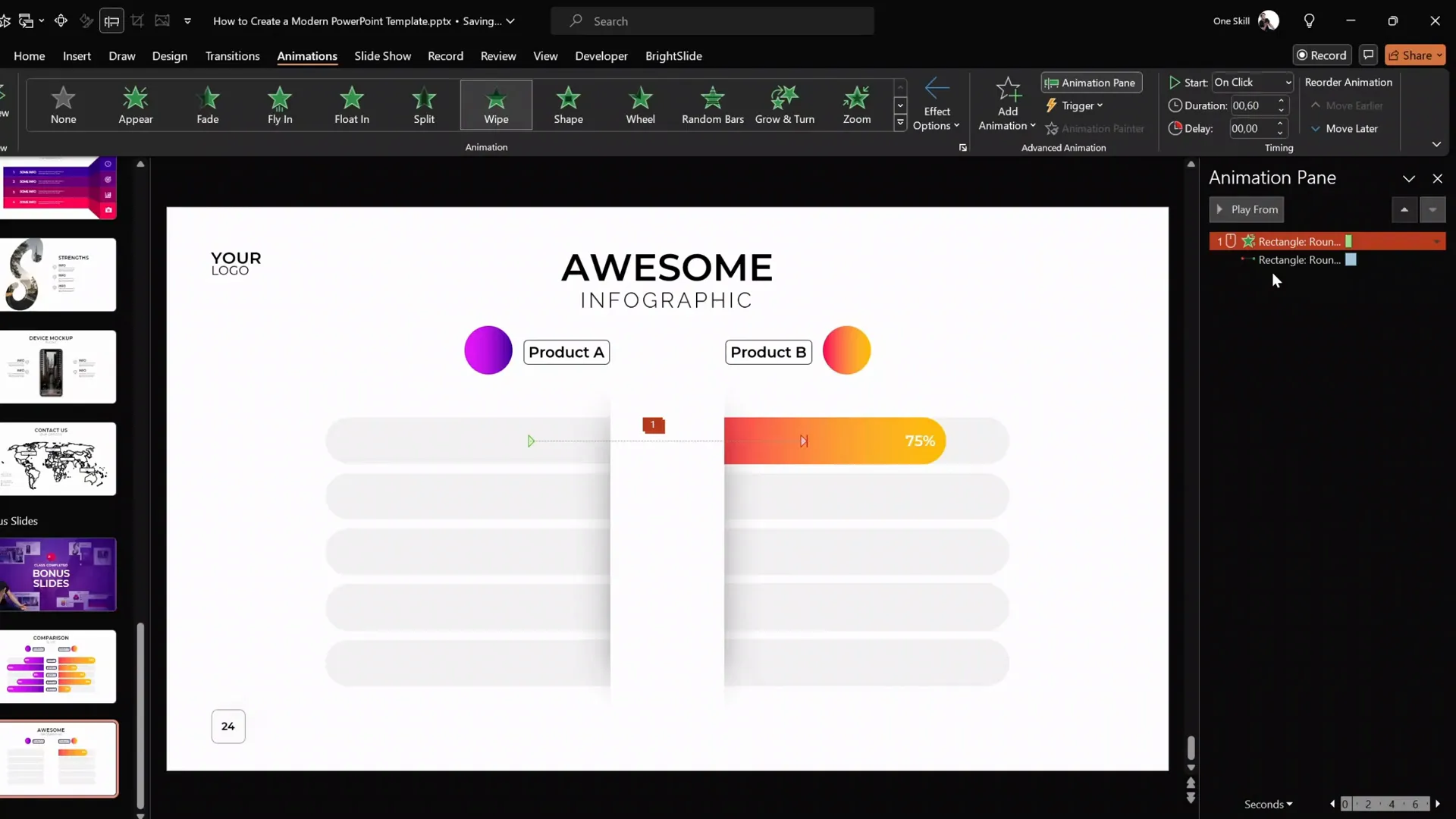Close the Animation Pane

(x=1438, y=179)
